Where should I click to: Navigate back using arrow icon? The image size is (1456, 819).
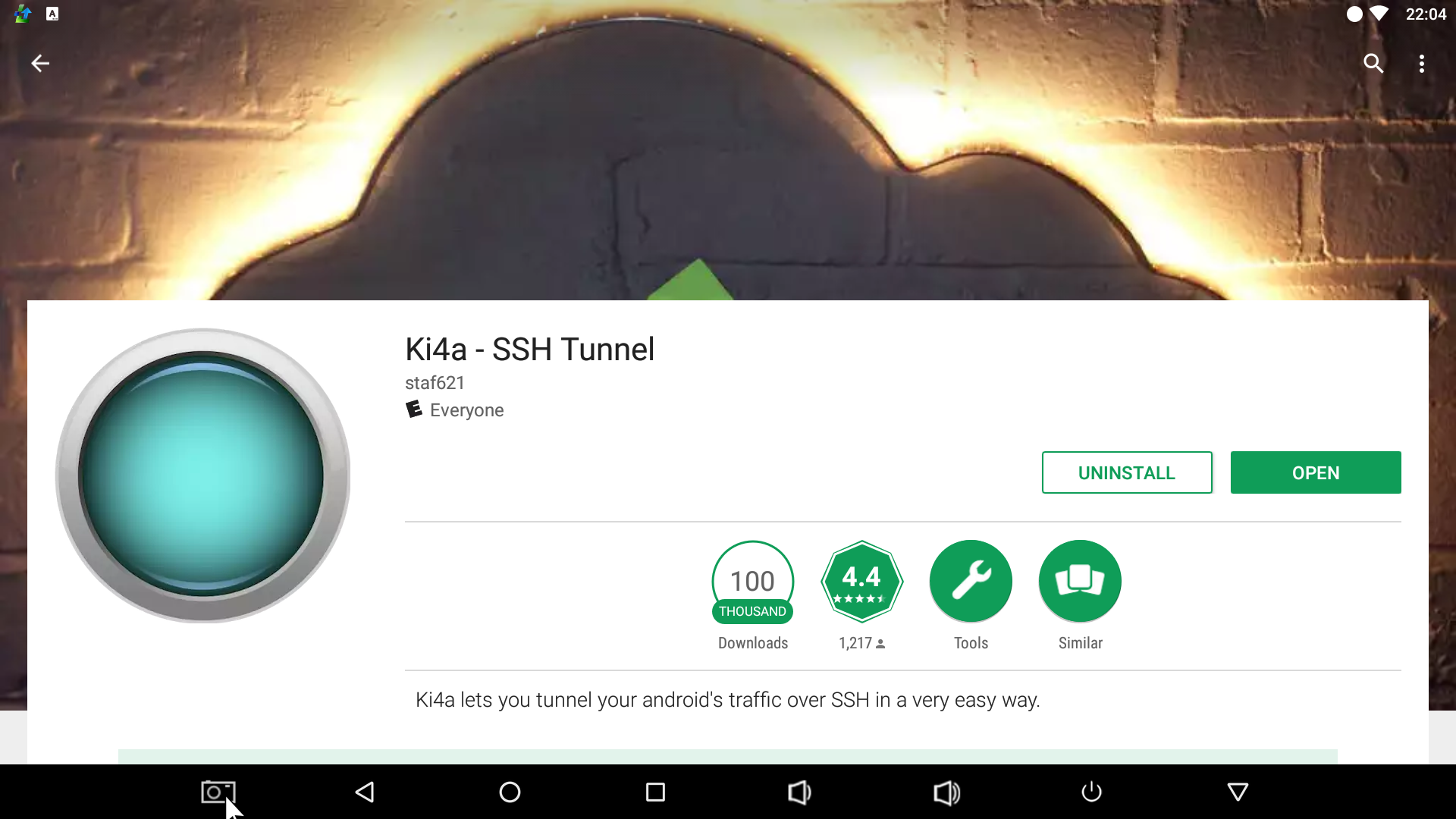coord(40,63)
